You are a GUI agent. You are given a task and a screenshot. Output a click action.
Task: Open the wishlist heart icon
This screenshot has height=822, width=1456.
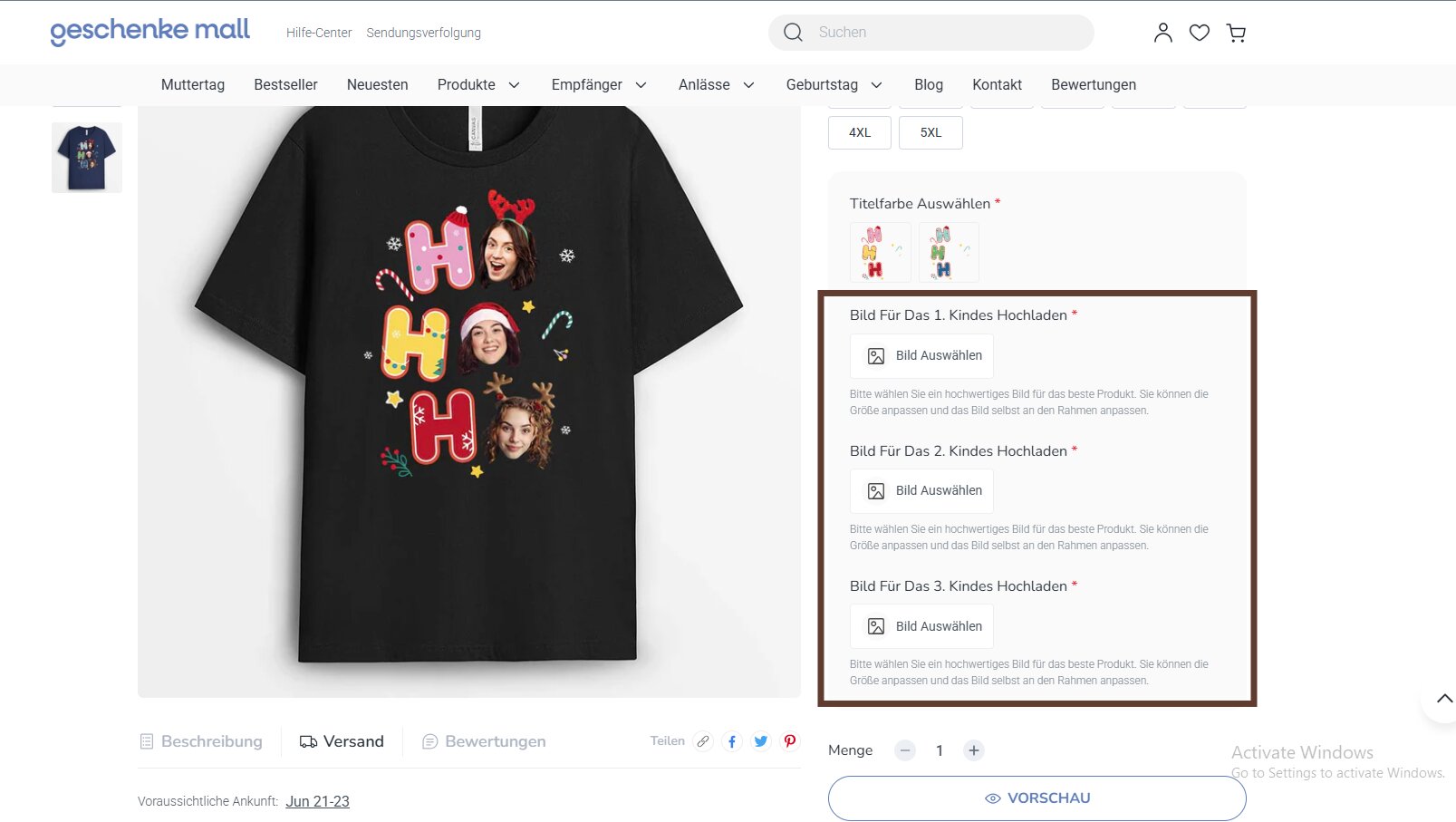pyautogui.click(x=1200, y=33)
